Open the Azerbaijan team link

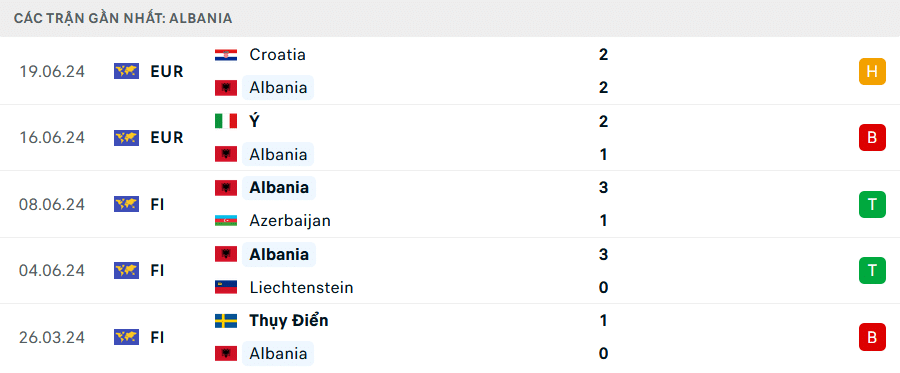click(x=290, y=221)
